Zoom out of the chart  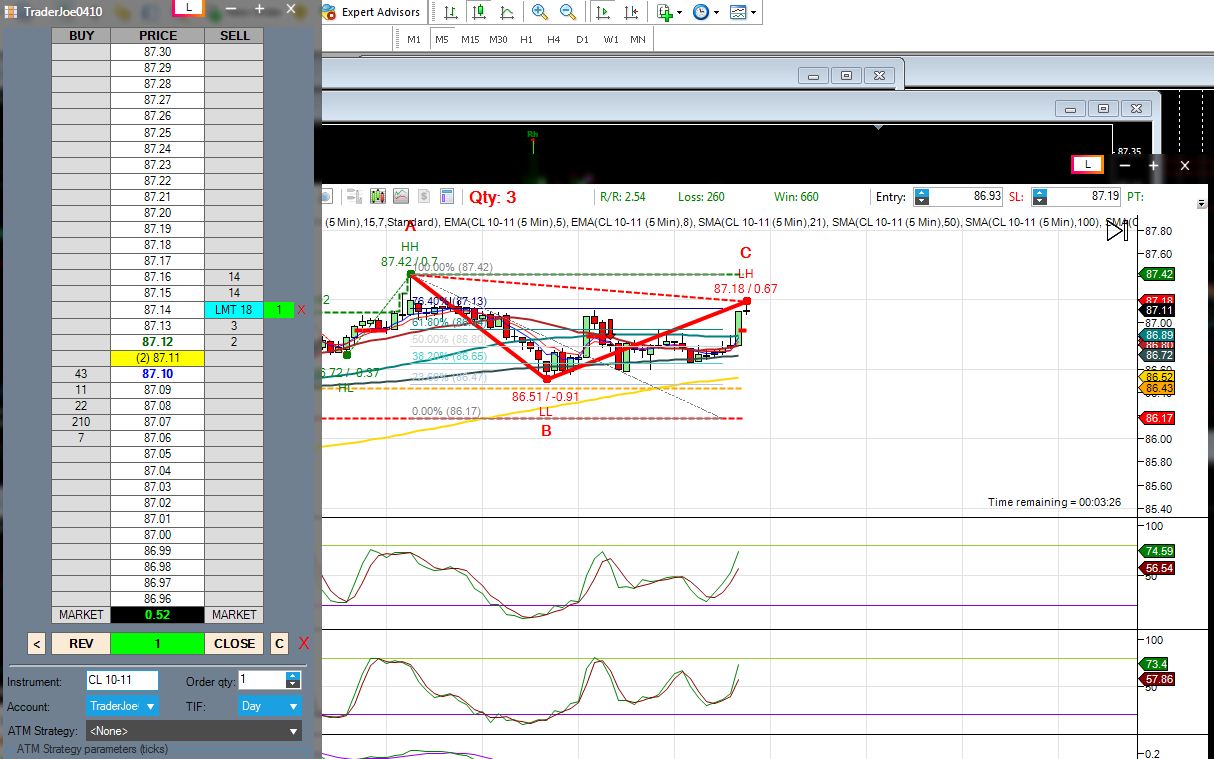tap(568, 12)
